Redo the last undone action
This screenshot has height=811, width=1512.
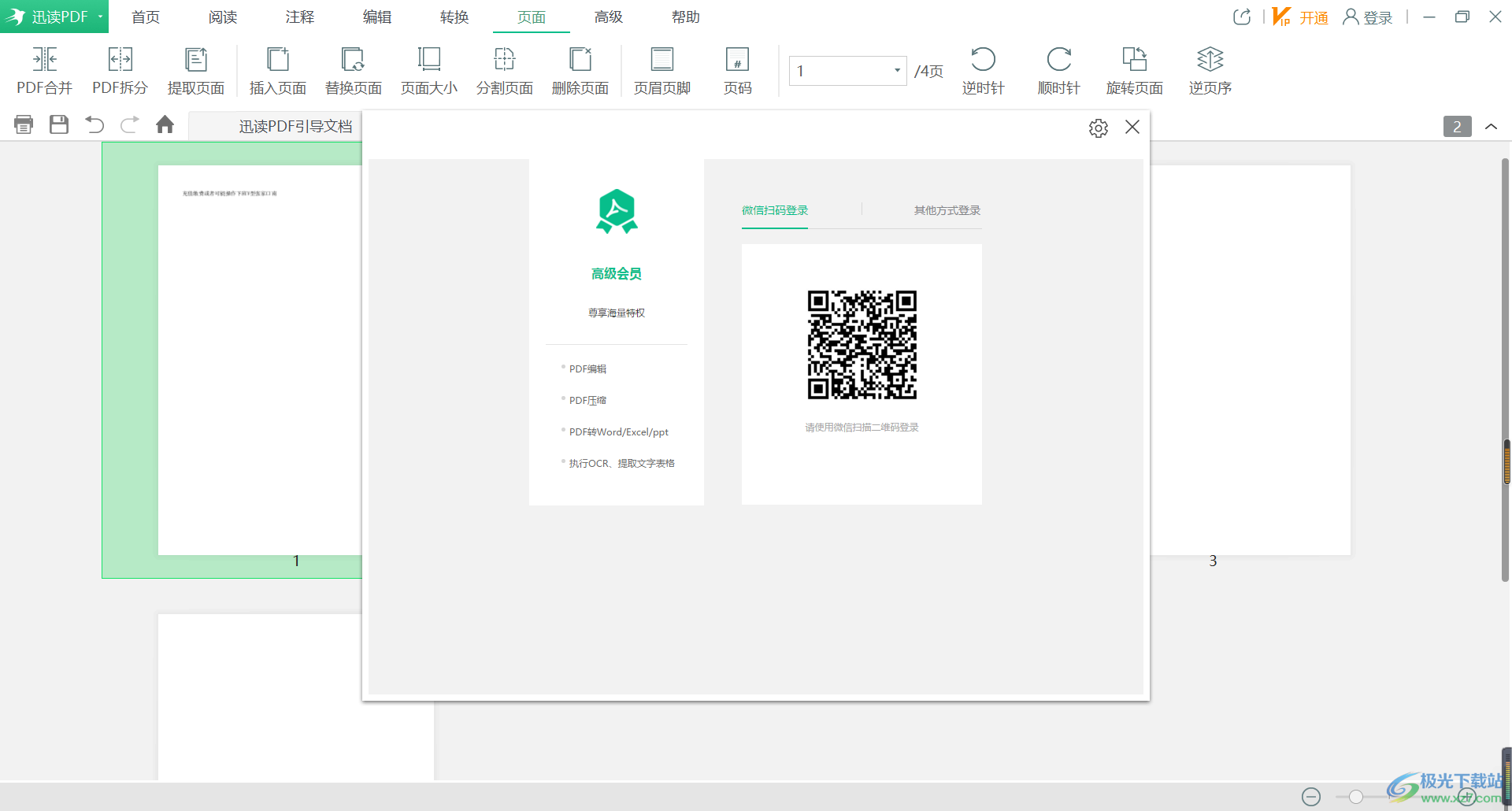(x=130, y=124)
